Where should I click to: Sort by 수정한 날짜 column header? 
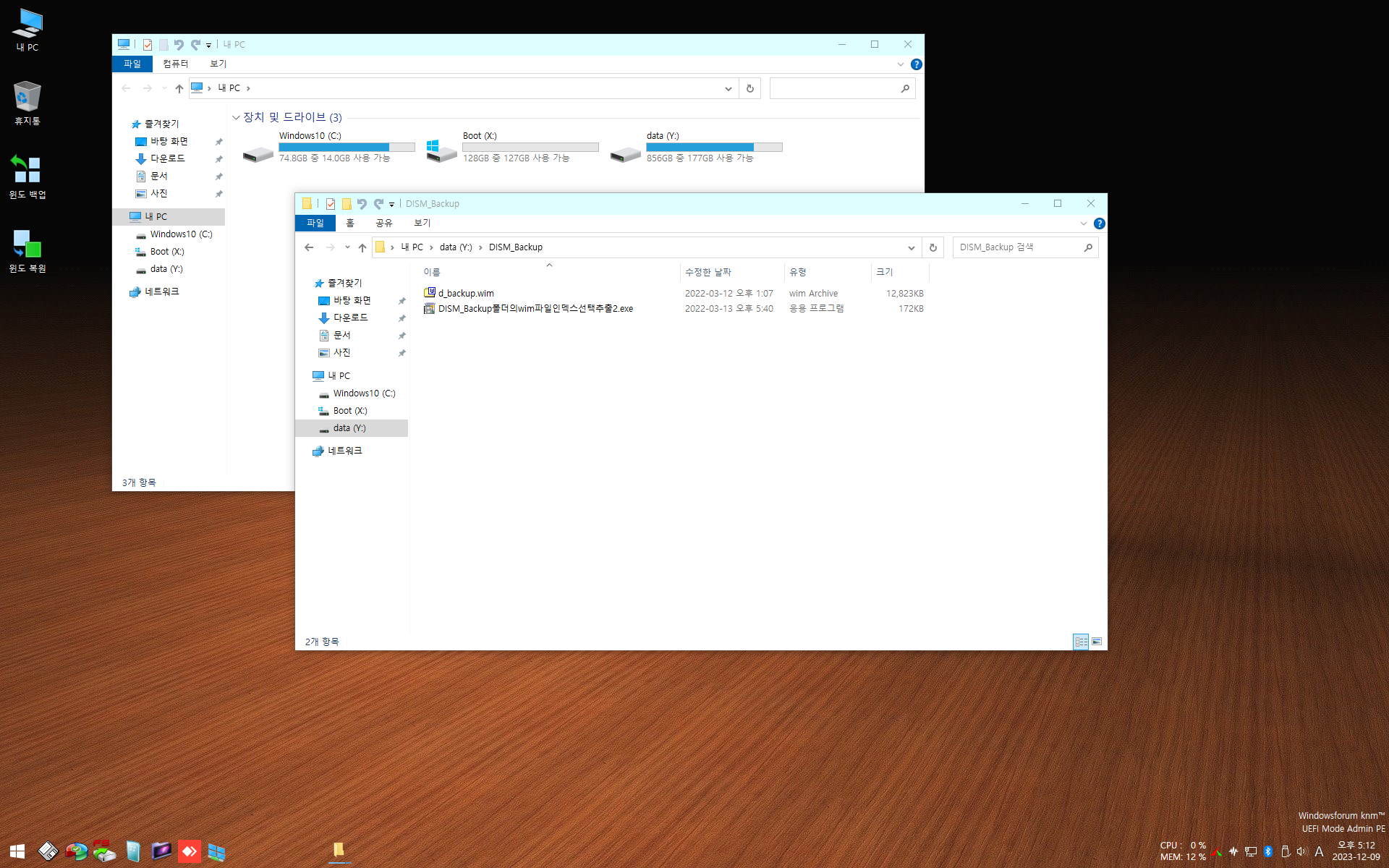(x=732, y=273)
